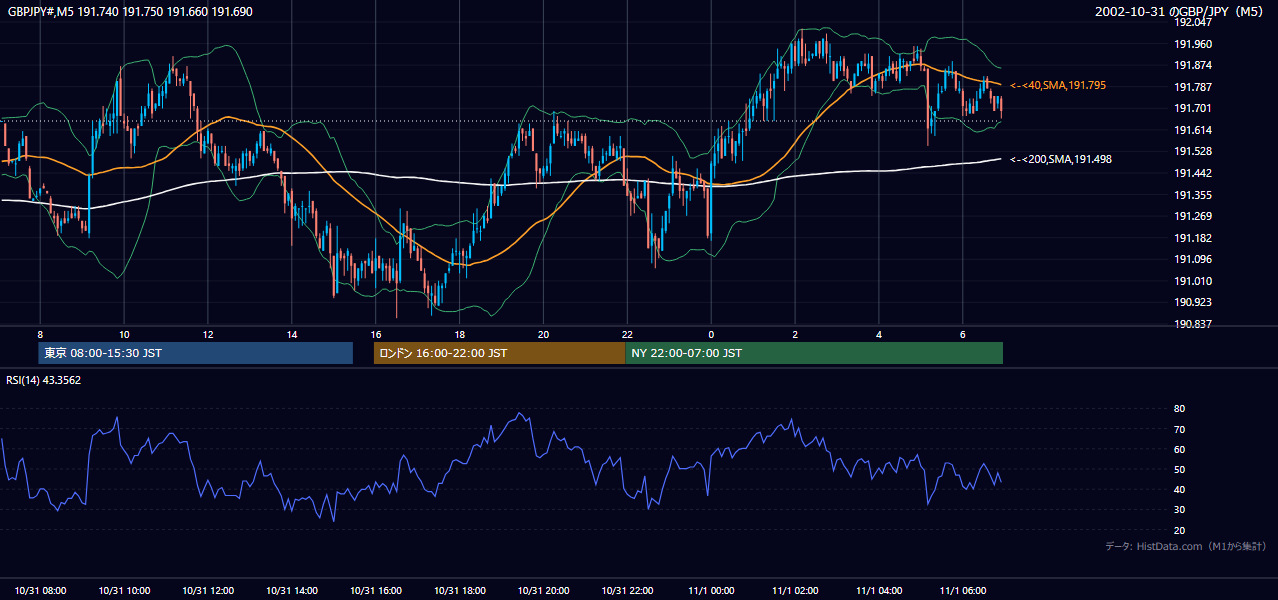Select the 東京 08:00-15:30 JST session bar
Image resolution: width=1278 pixels, height=600 pixels.
(x=196, y=353)
